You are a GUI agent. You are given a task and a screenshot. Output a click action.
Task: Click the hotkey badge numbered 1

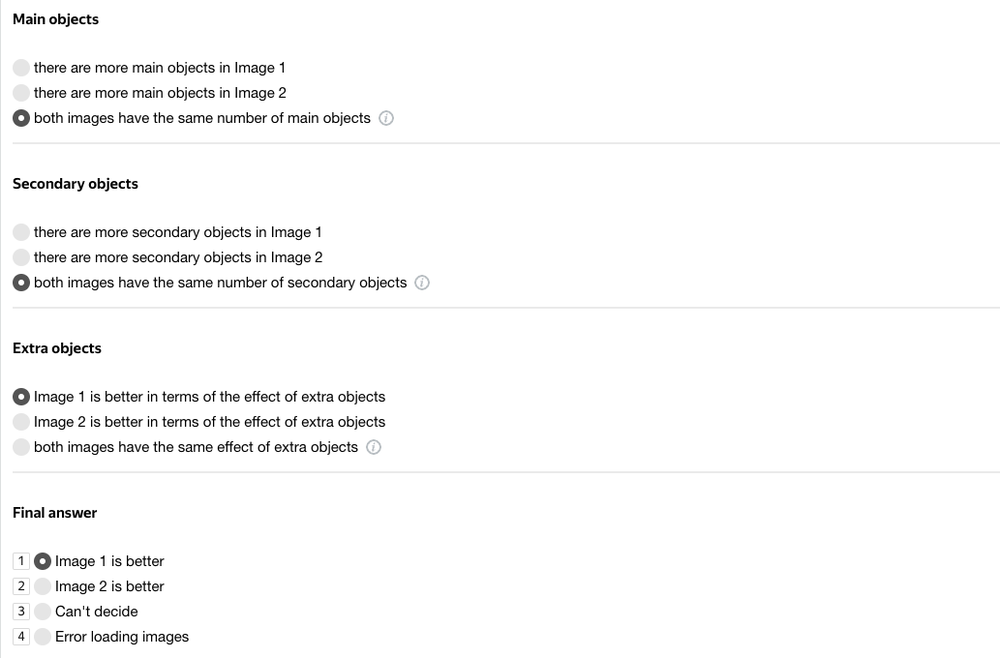click(21, 561)
